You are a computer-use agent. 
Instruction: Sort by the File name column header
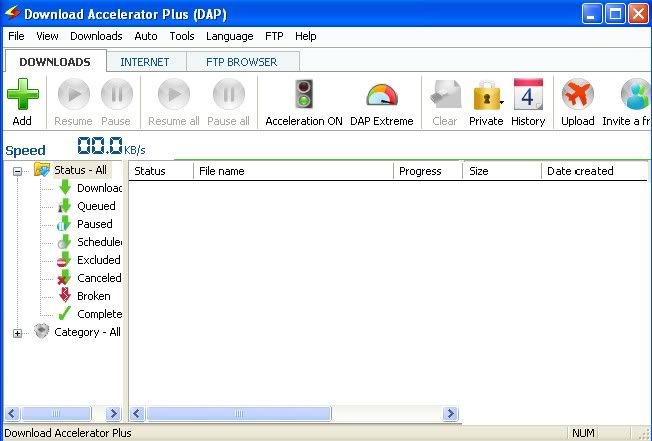pos(294,171)
